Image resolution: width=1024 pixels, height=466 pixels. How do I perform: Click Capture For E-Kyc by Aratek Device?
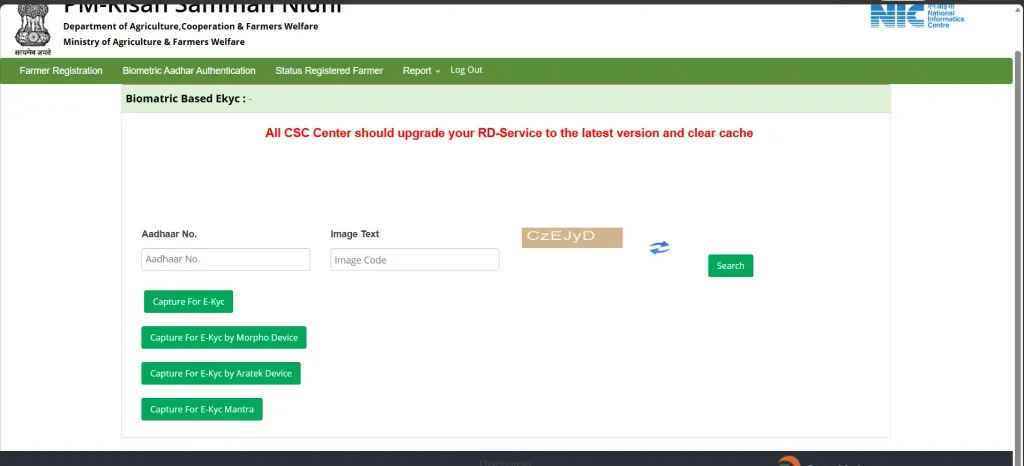221,373
